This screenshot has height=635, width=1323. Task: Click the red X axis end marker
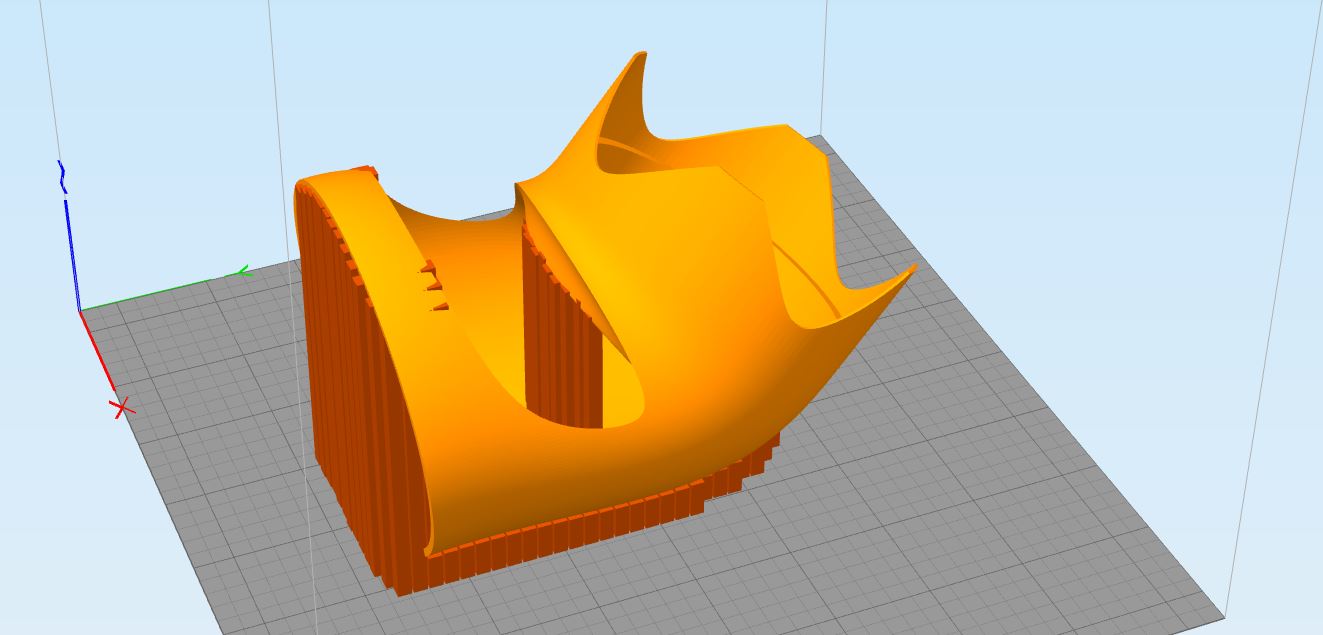(x=123, y=408)
